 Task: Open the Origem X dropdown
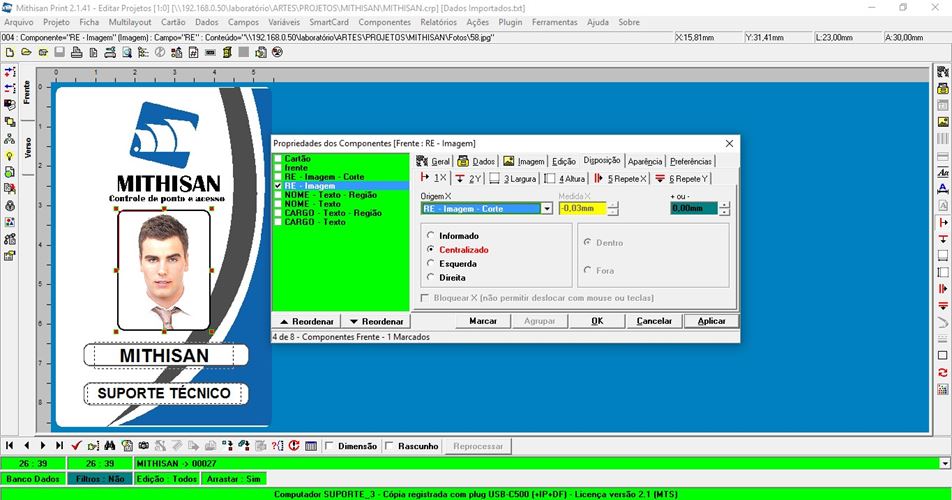coord(546,209)
